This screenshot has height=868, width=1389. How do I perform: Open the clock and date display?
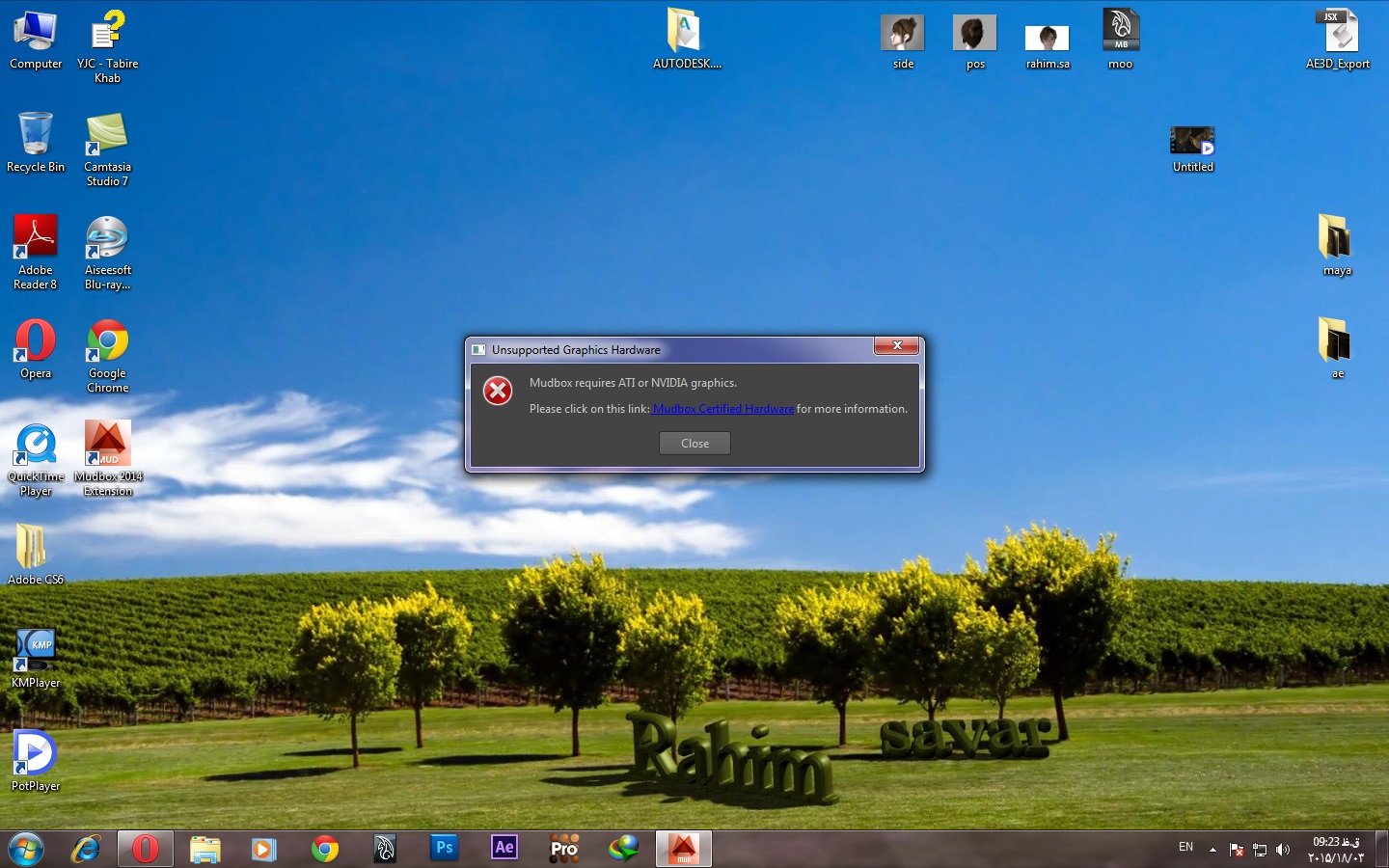(x=1336, y=850)
